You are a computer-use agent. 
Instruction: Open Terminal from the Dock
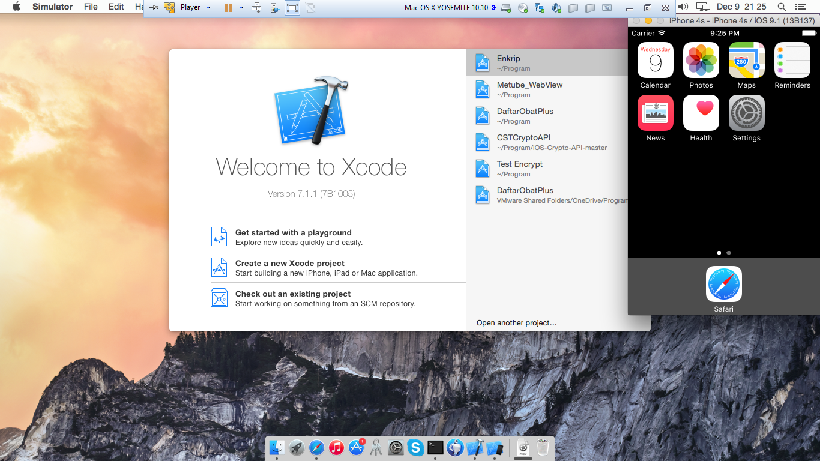(x=435, y=448)
